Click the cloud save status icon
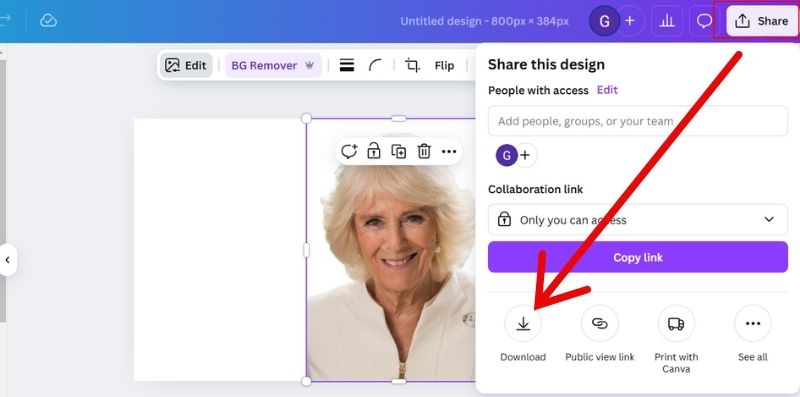 click(48, 20)
